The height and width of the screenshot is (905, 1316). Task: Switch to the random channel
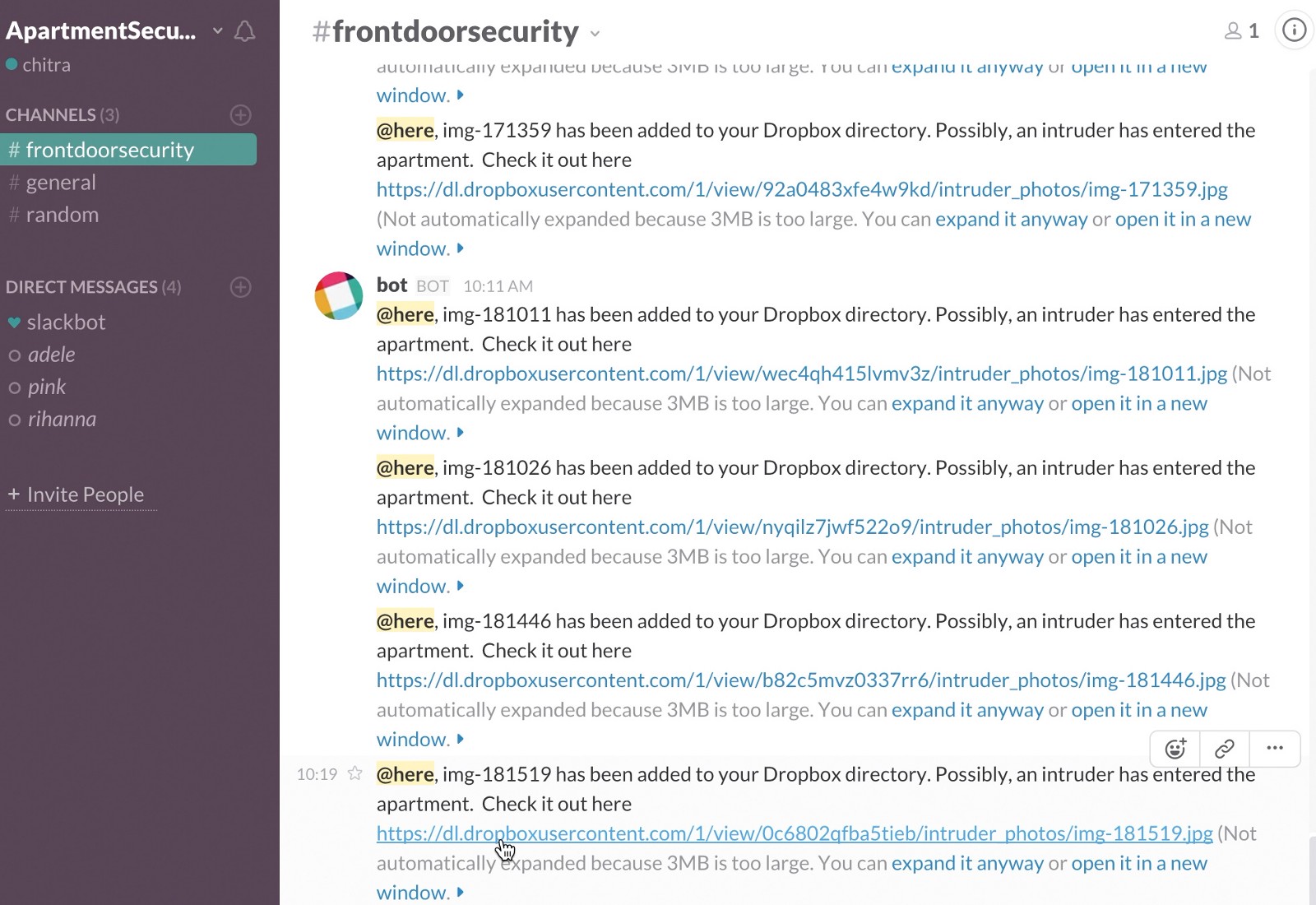coord(63,215)
